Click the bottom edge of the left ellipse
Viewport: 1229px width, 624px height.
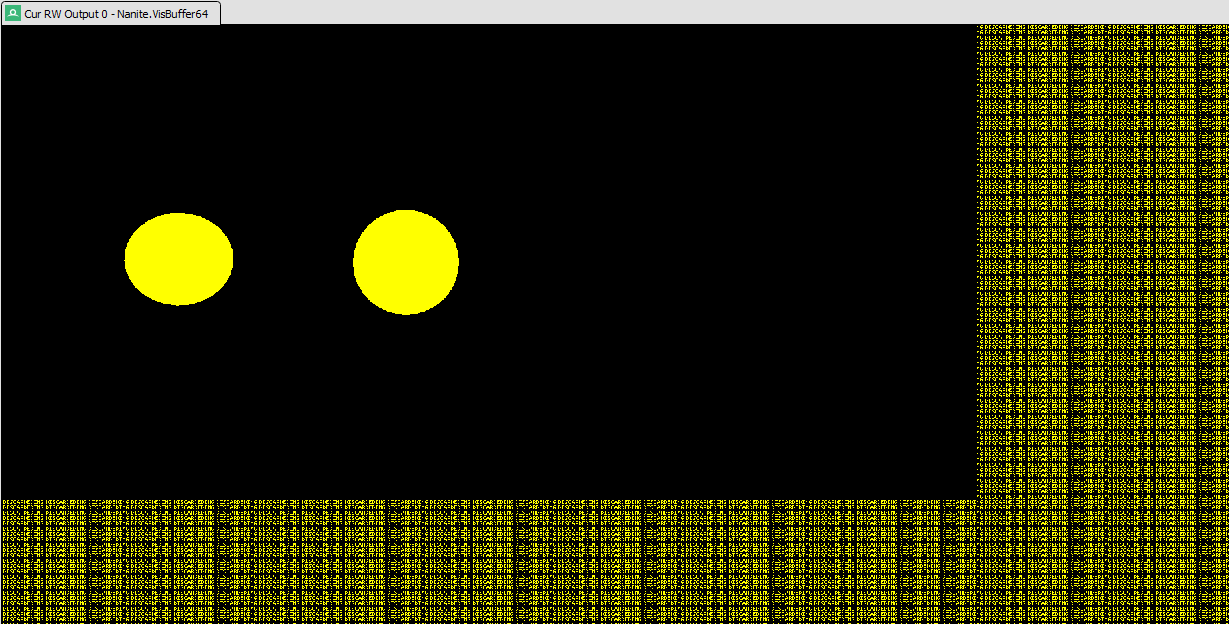pyautogui.click(x=179, y=304)
